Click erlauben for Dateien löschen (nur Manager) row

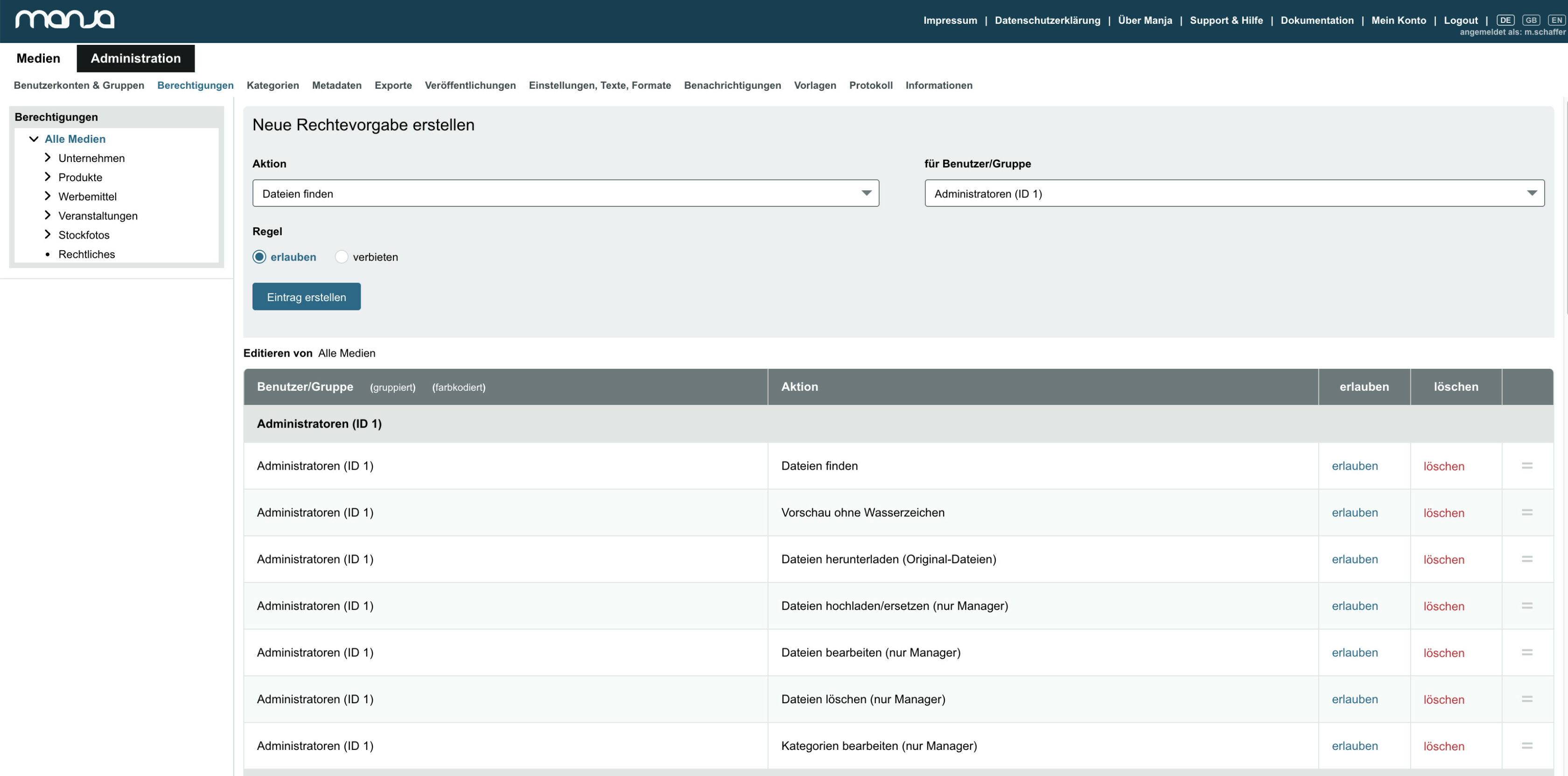click(1354, 698)
